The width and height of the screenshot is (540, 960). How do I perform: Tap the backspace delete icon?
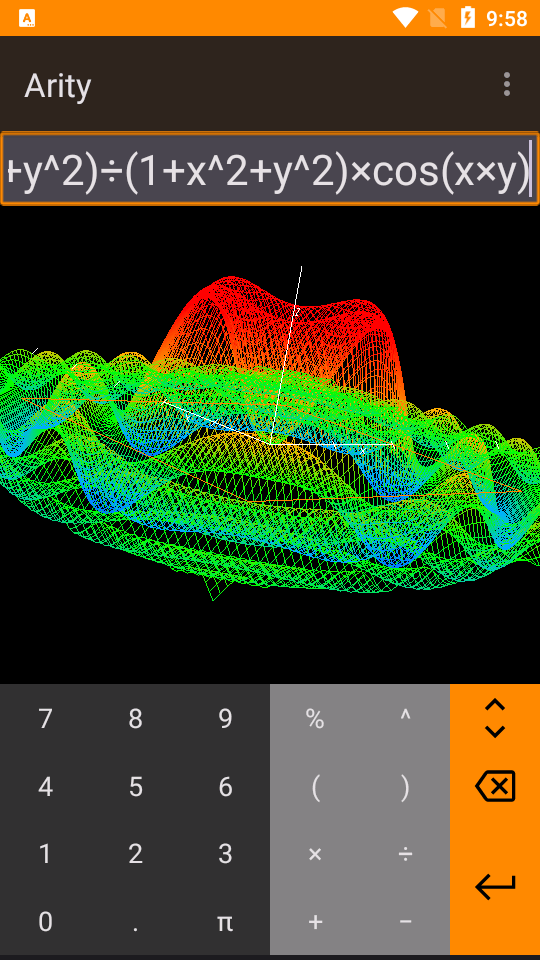click(x=495, y=786)
